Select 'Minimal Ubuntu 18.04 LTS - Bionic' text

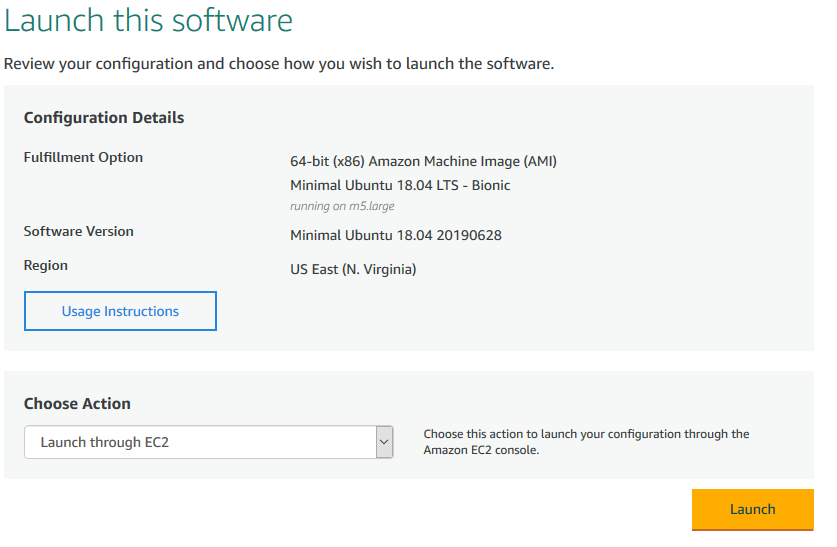(x=400, y=185)
